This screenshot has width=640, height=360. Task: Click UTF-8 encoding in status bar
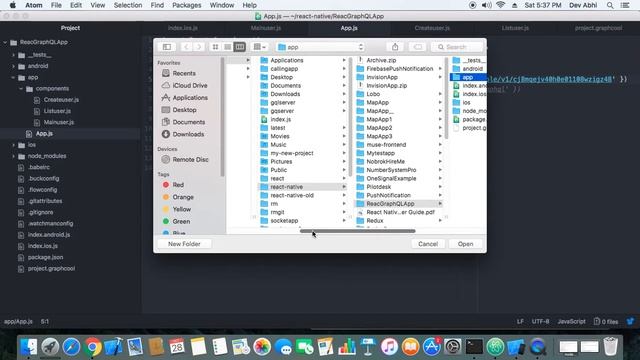[x=540, y=322]
